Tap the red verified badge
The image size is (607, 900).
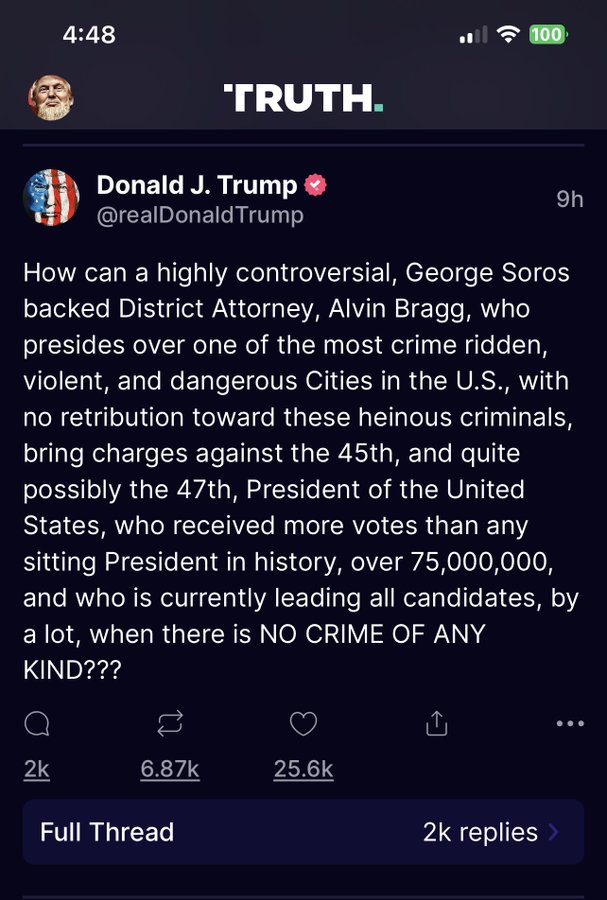pos(316,185)
